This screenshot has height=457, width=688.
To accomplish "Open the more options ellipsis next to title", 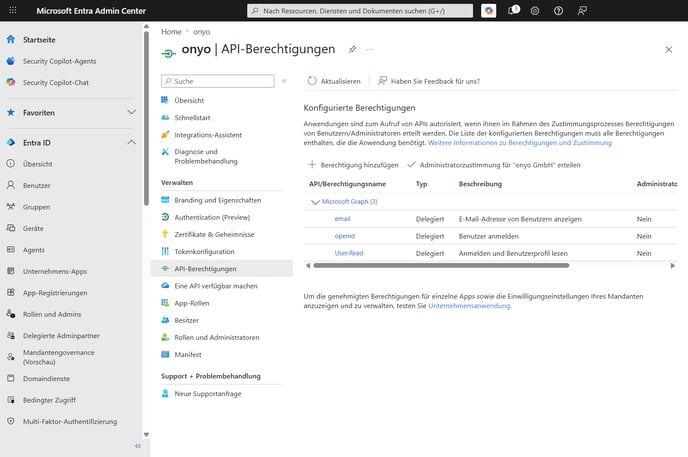I will click(x=369, y=50).
